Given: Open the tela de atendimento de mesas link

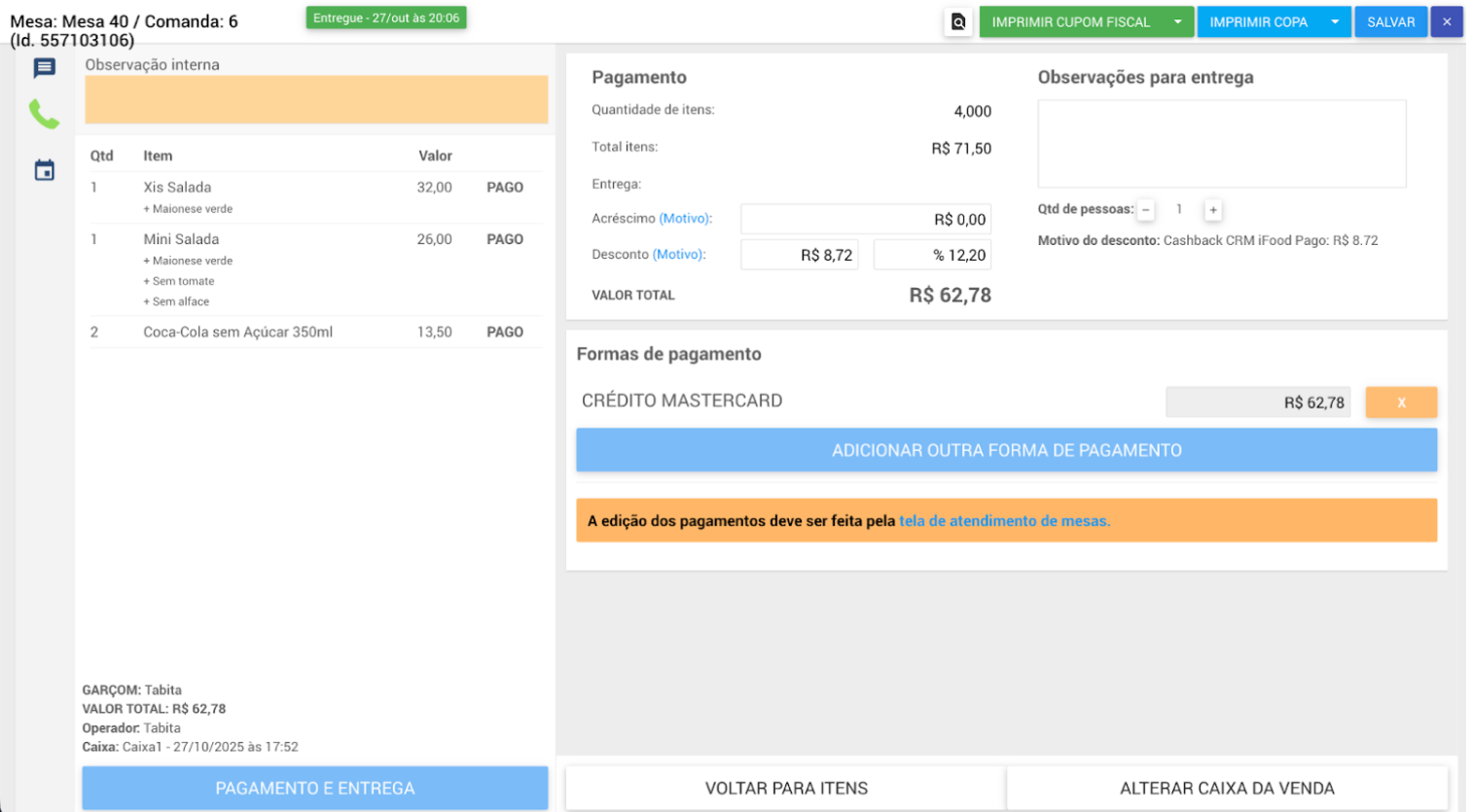Looking at the screenshot, I should point(1004,521).
